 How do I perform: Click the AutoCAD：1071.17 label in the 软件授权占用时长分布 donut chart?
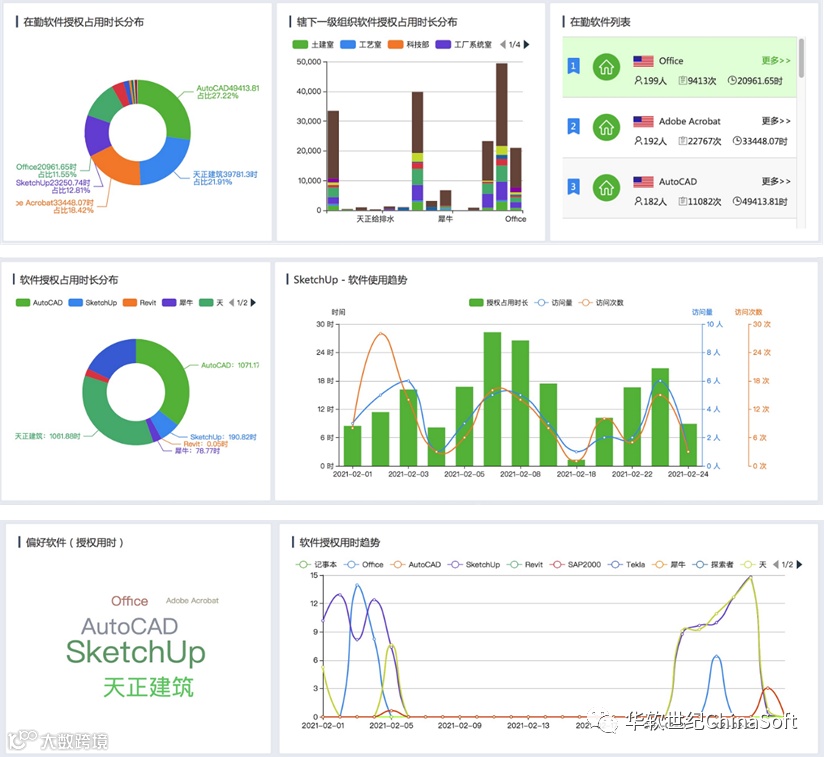click(x=230, y=365)
